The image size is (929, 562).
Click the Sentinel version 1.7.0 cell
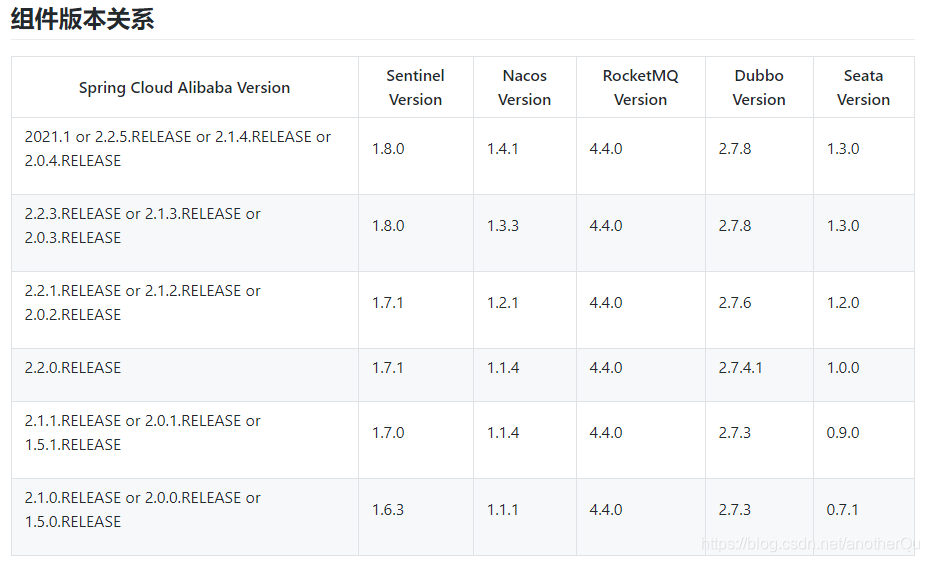pos(415,440)
